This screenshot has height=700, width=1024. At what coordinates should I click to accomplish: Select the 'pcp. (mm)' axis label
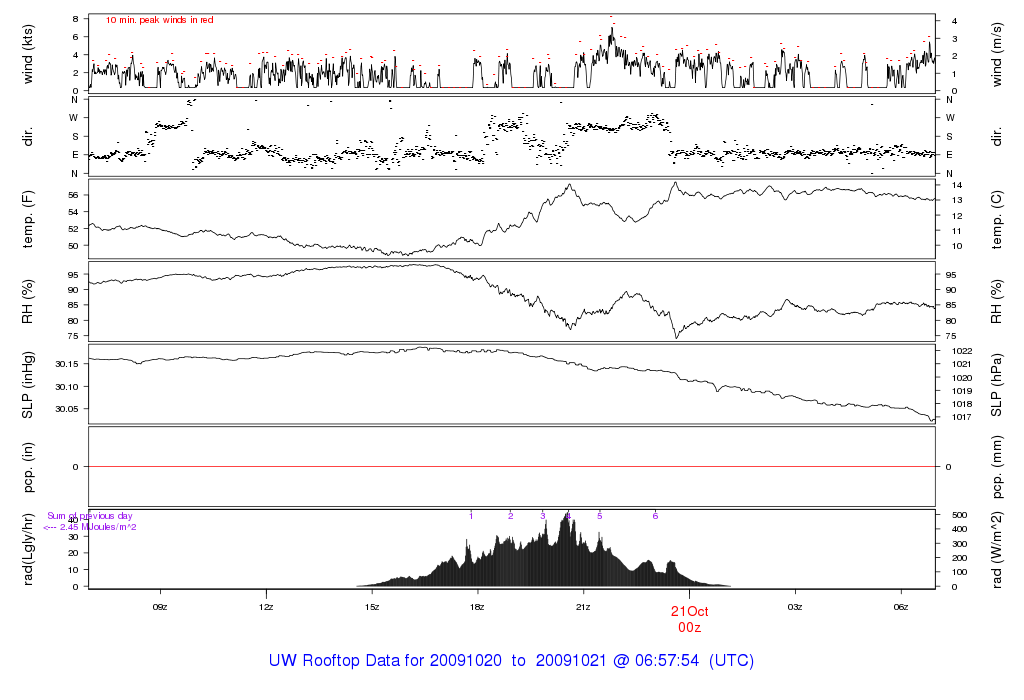click(x=998, y=466)
